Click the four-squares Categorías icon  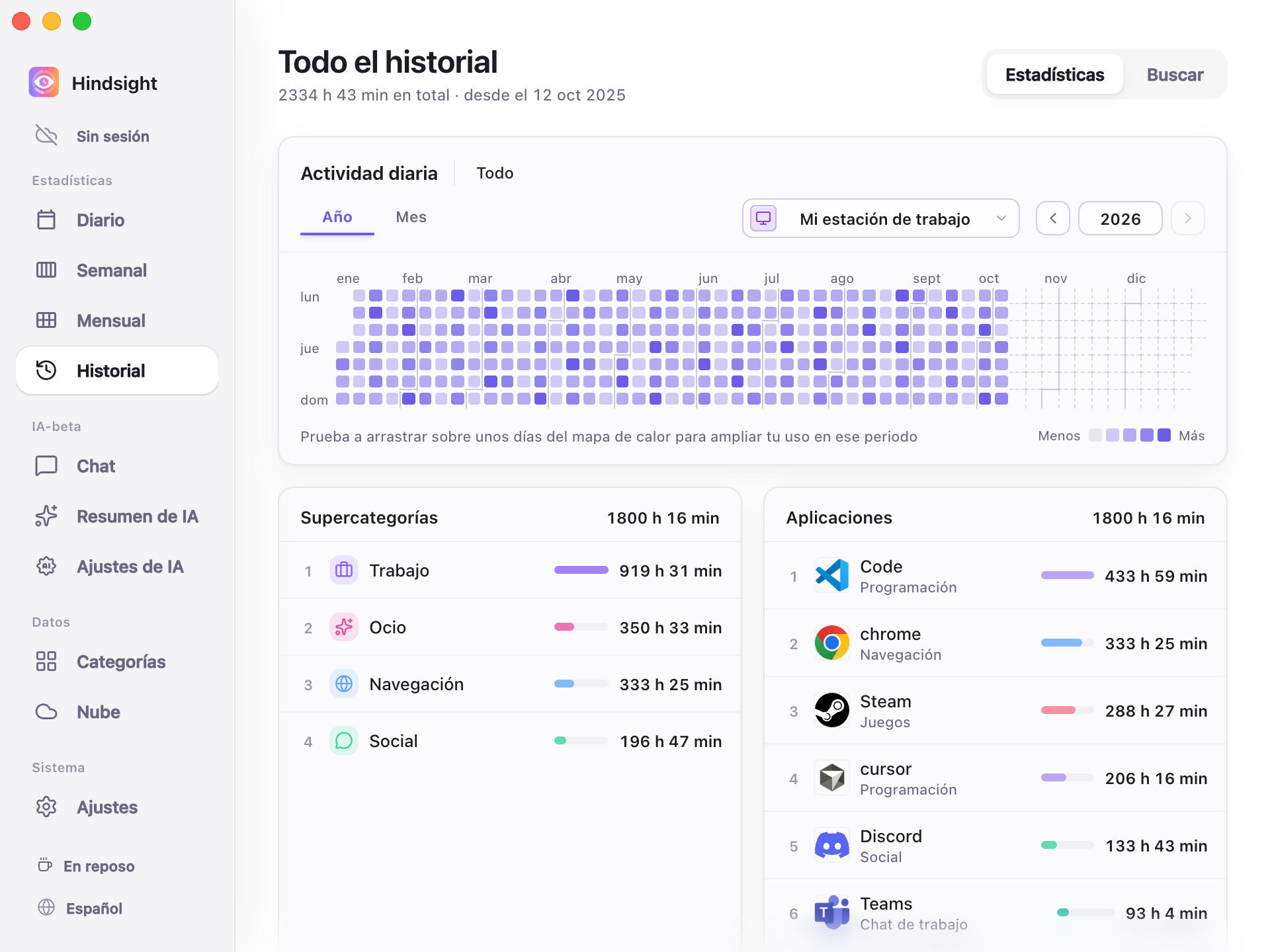46,661
